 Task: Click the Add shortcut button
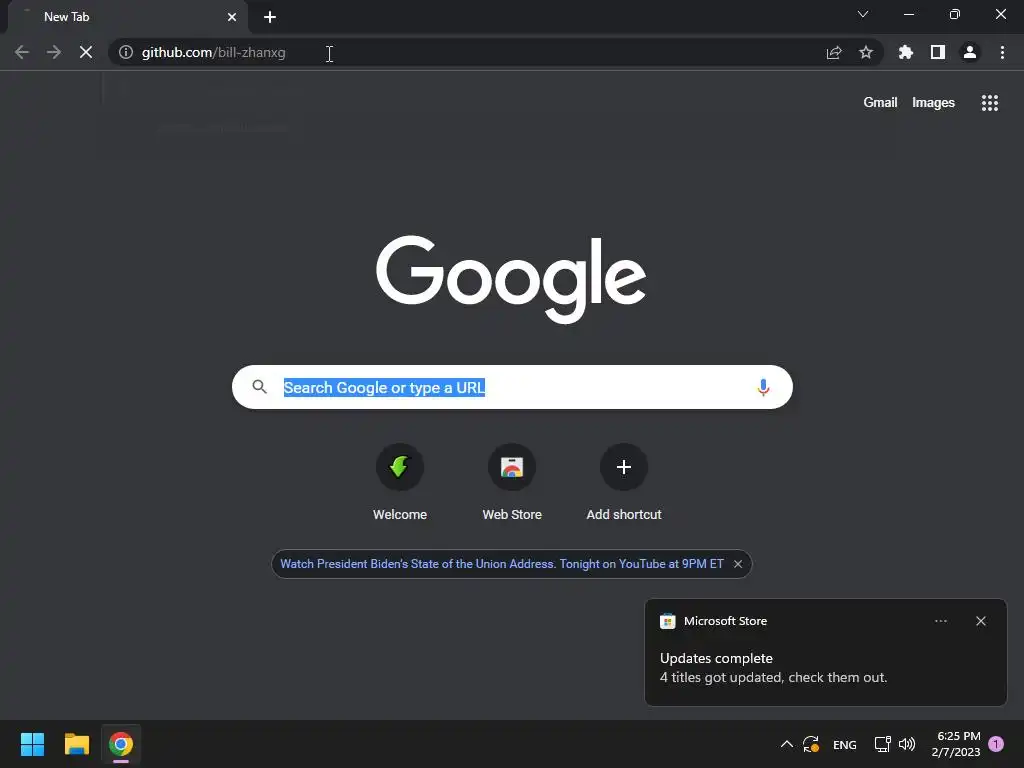coord(624,482)
